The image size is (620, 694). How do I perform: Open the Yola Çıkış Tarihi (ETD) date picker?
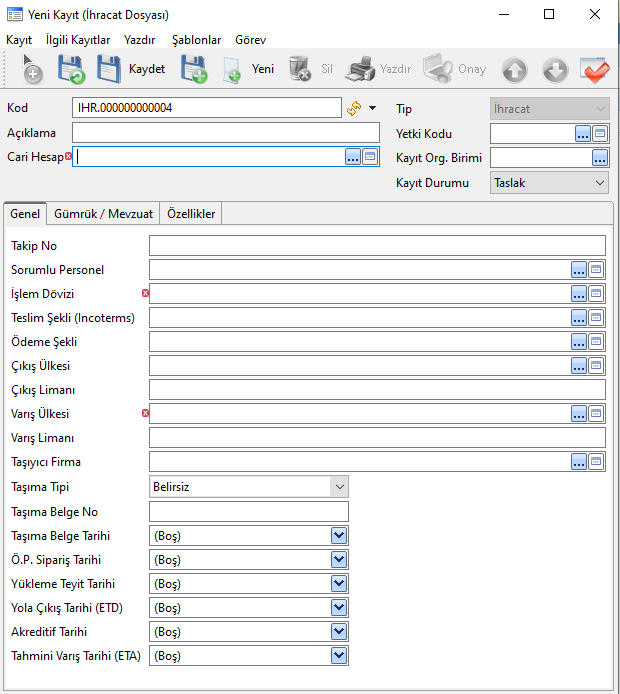[339, 608]
